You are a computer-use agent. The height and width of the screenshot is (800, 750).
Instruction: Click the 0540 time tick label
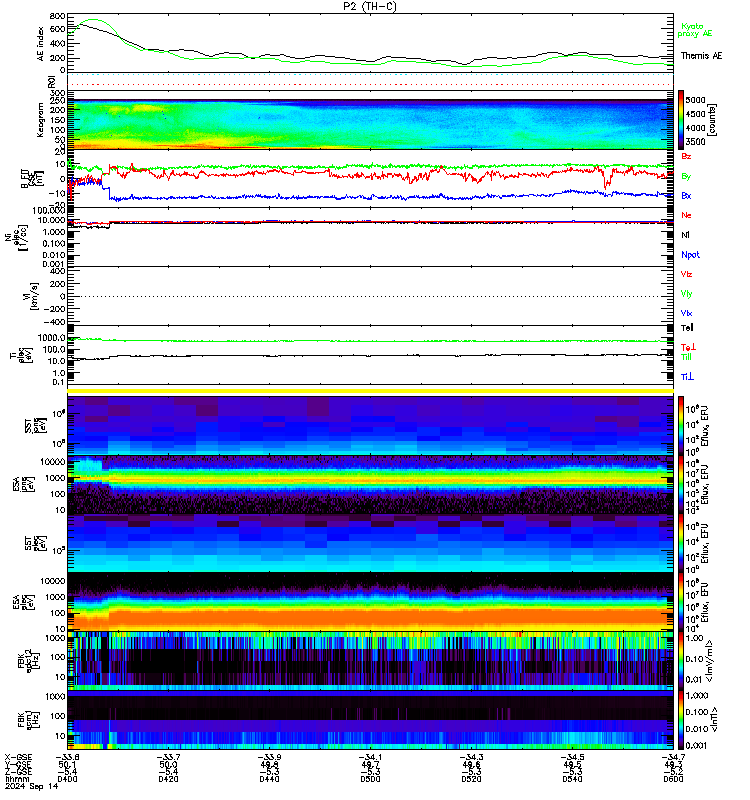point(572,779)
